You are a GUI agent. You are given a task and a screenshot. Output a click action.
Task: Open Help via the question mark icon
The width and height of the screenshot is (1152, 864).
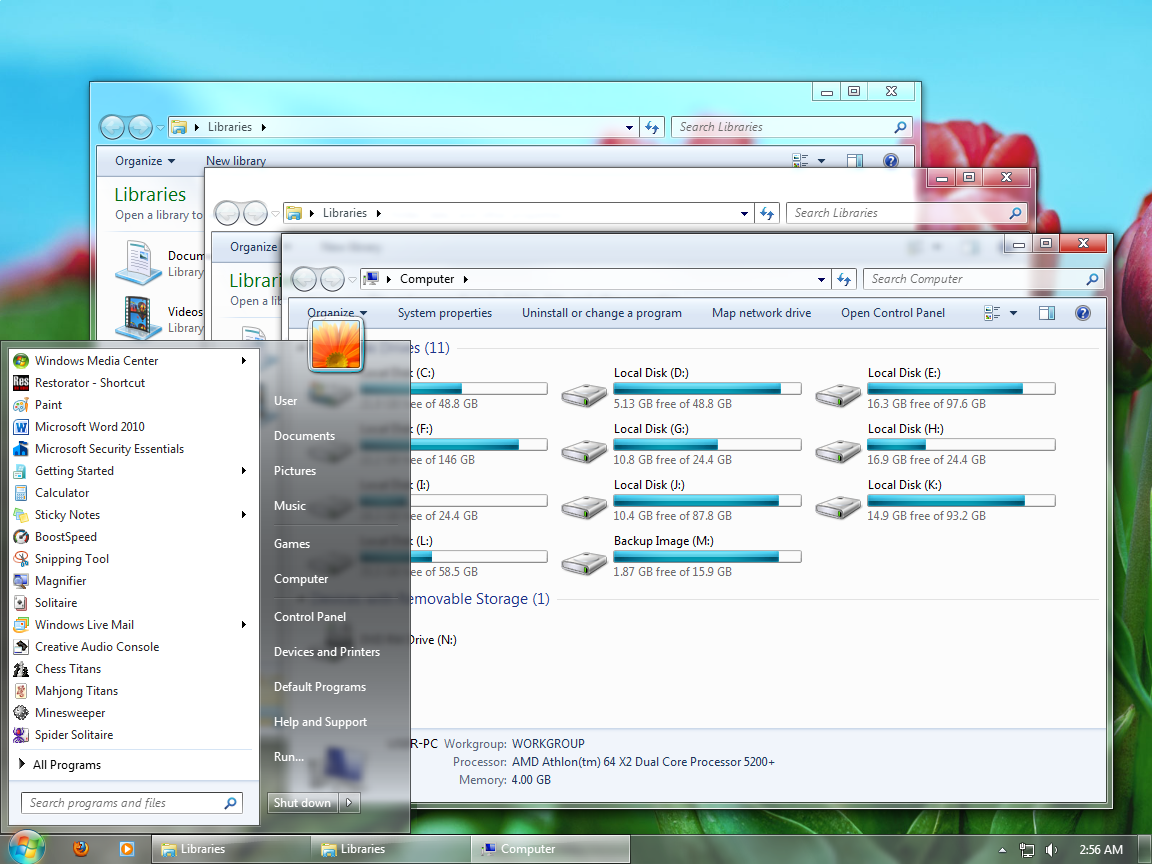pyautogui.click(x=1083, y=313)
